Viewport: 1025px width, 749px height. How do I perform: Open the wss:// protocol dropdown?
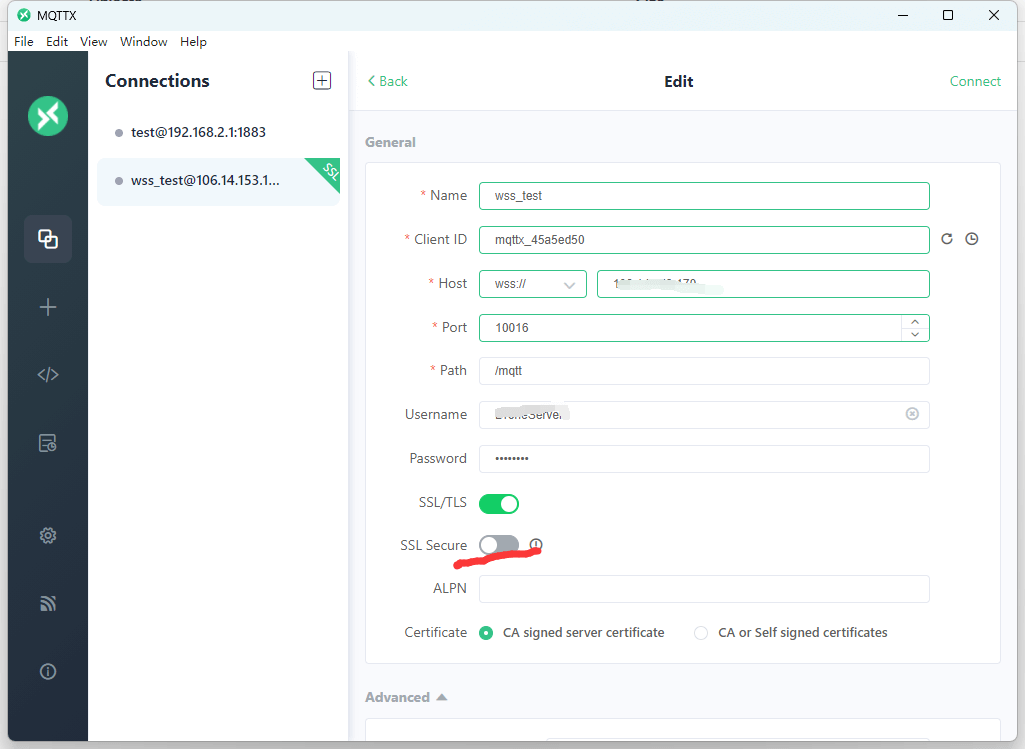[x=532, y=284]
